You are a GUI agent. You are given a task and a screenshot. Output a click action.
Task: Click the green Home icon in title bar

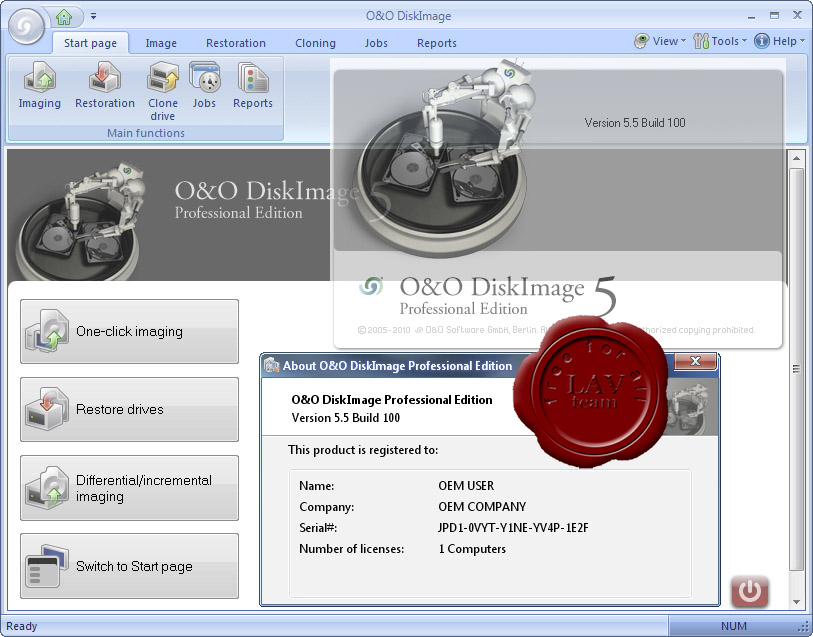click(x=64, y=17)
